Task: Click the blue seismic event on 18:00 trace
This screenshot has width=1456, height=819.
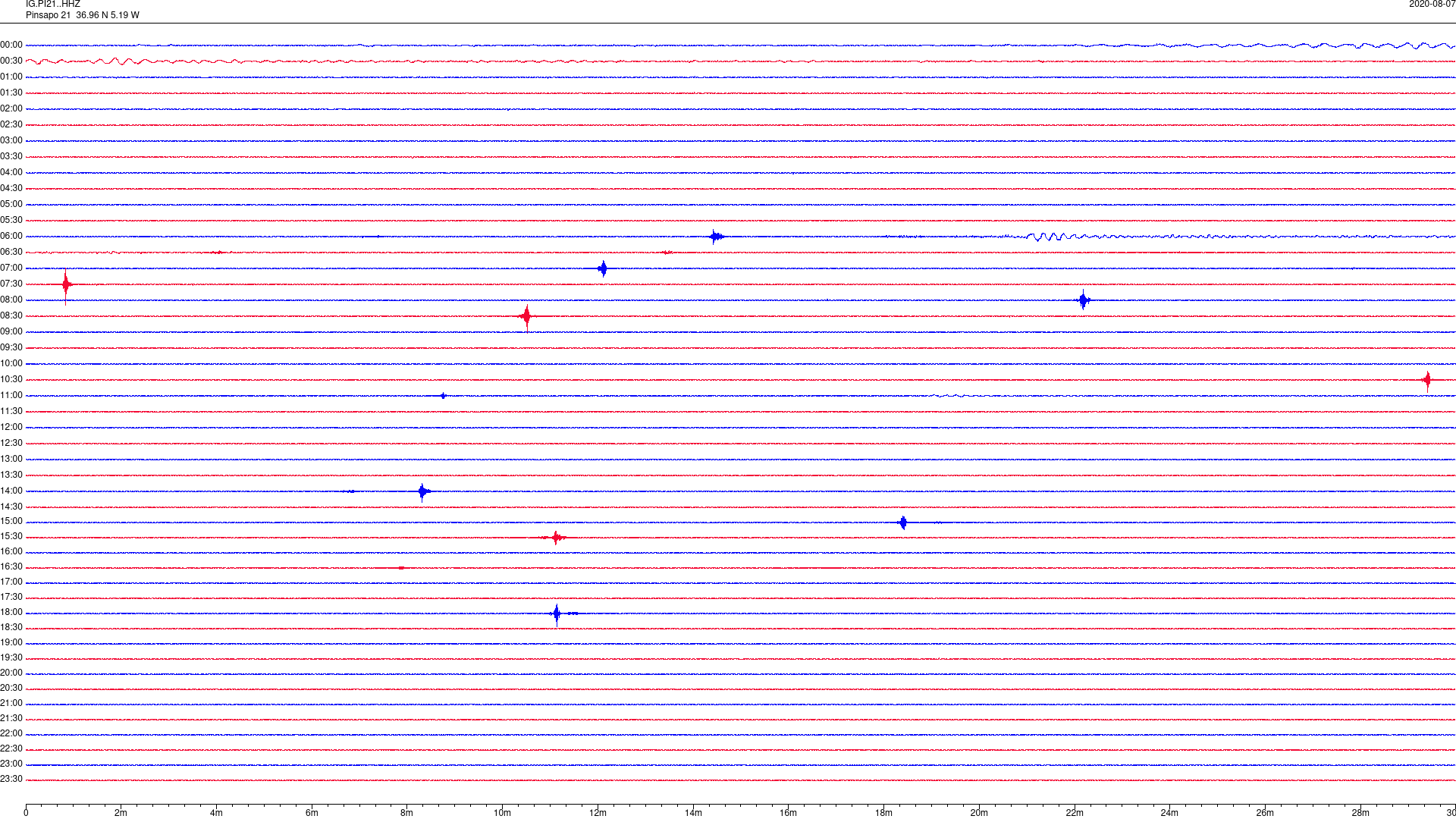Action: click(557, 613)
